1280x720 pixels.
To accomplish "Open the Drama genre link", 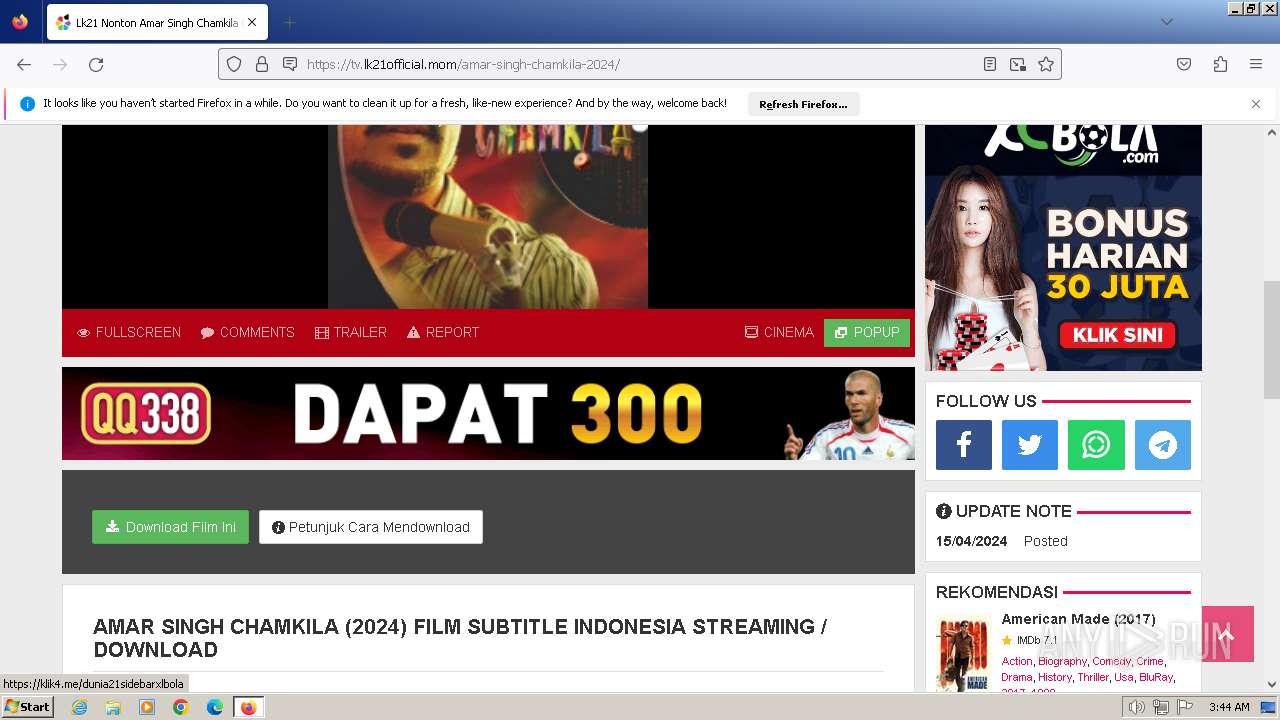I will [x=1016, y=677].
